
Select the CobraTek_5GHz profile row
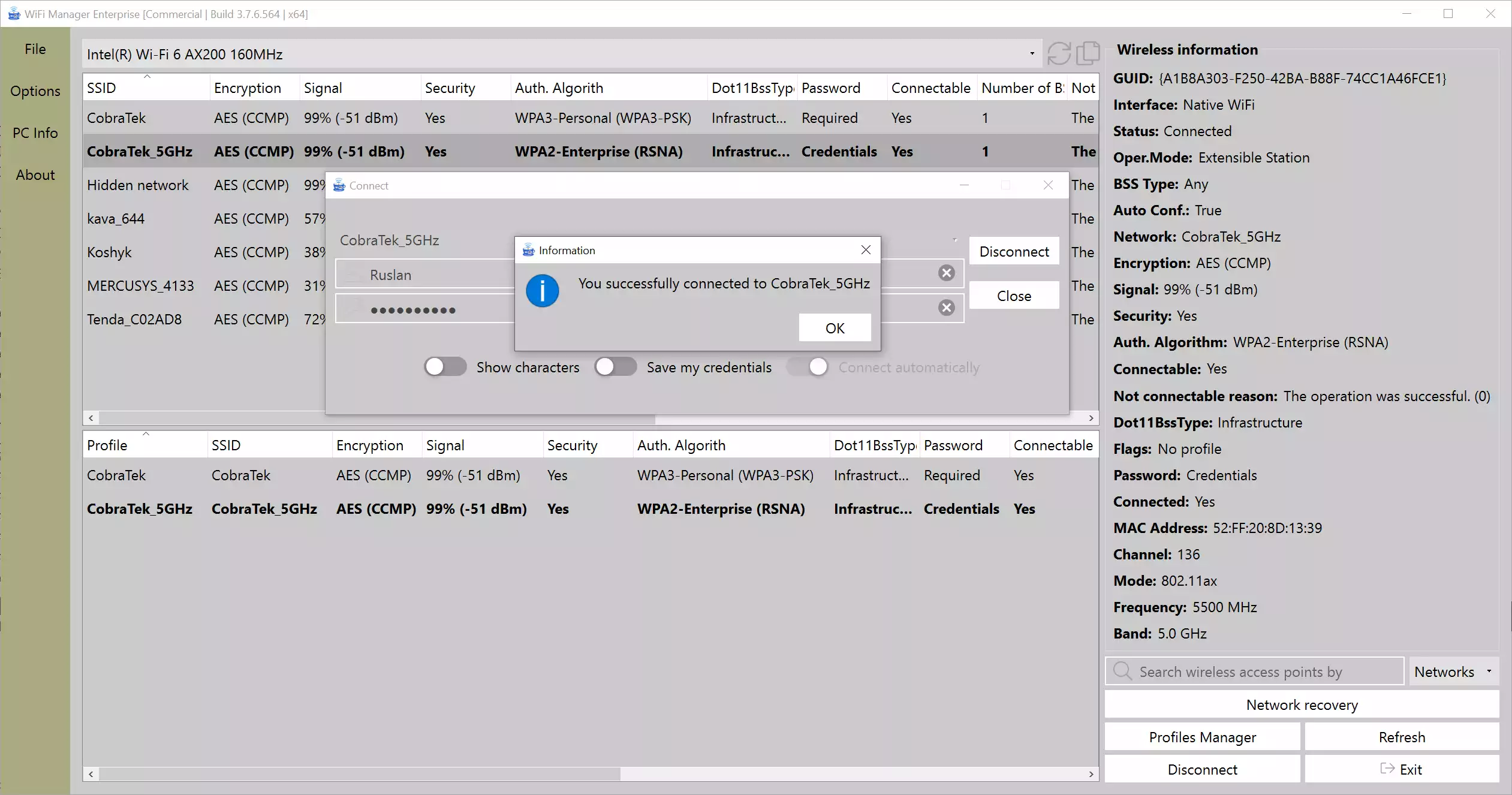[x=591, y=509]
